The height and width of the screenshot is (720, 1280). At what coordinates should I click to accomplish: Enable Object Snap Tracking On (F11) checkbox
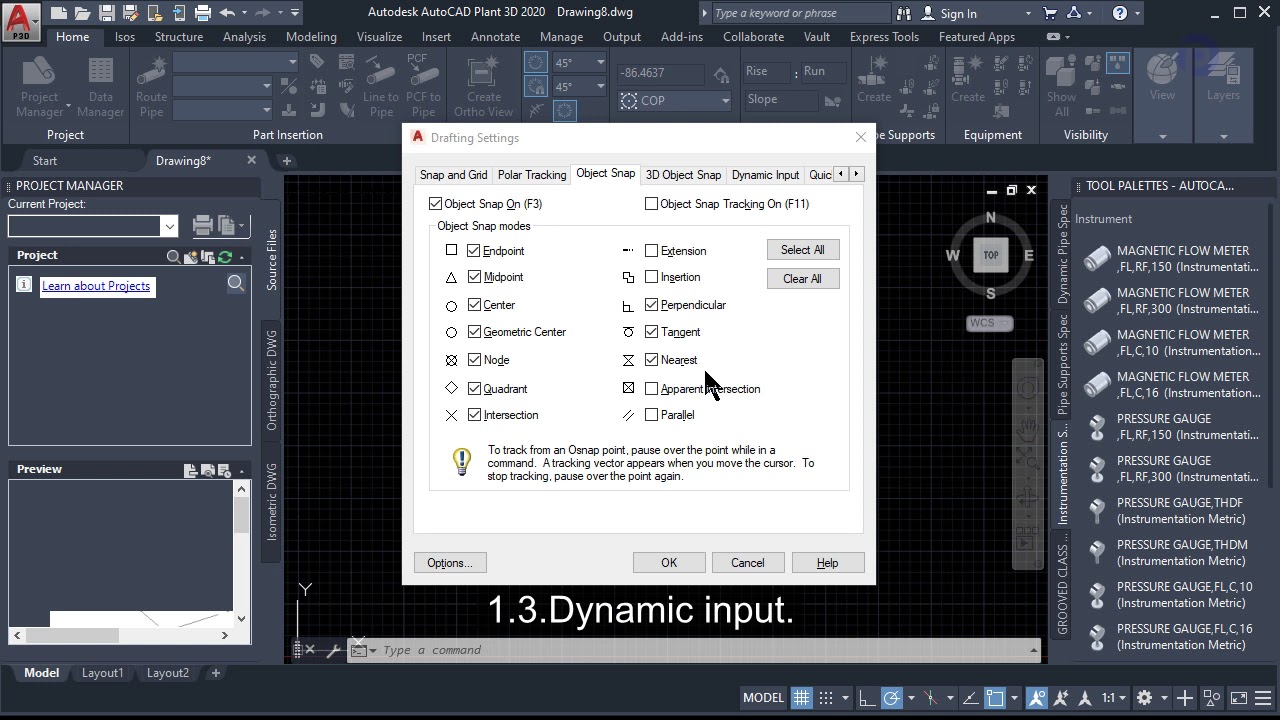click(651, 204)
